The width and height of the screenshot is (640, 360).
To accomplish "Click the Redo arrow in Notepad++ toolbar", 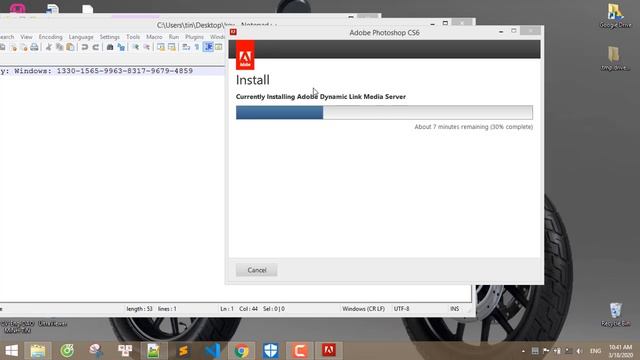I will coord(96,47).
